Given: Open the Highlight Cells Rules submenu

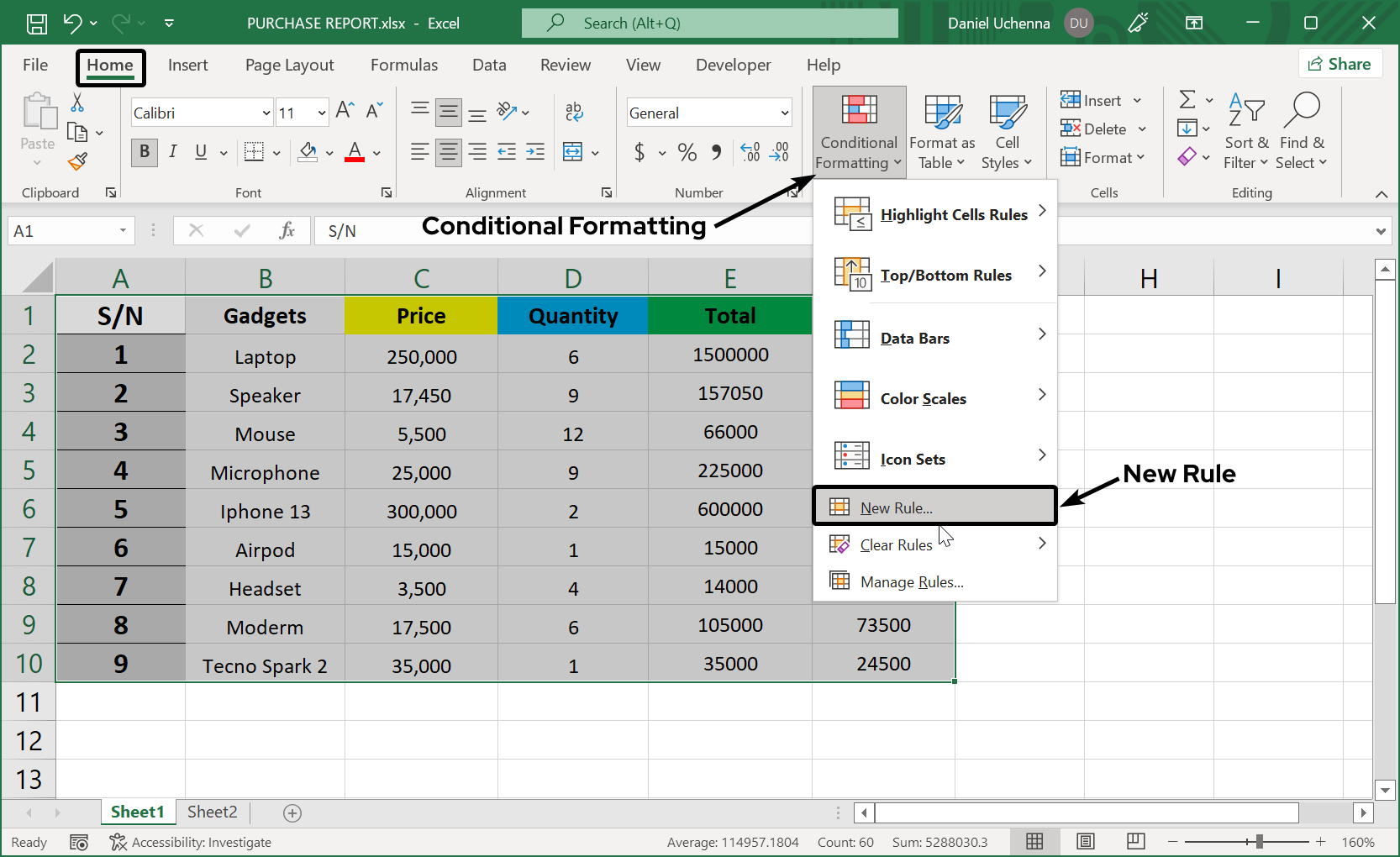Looking at the screenshot, I should (954, 214).
